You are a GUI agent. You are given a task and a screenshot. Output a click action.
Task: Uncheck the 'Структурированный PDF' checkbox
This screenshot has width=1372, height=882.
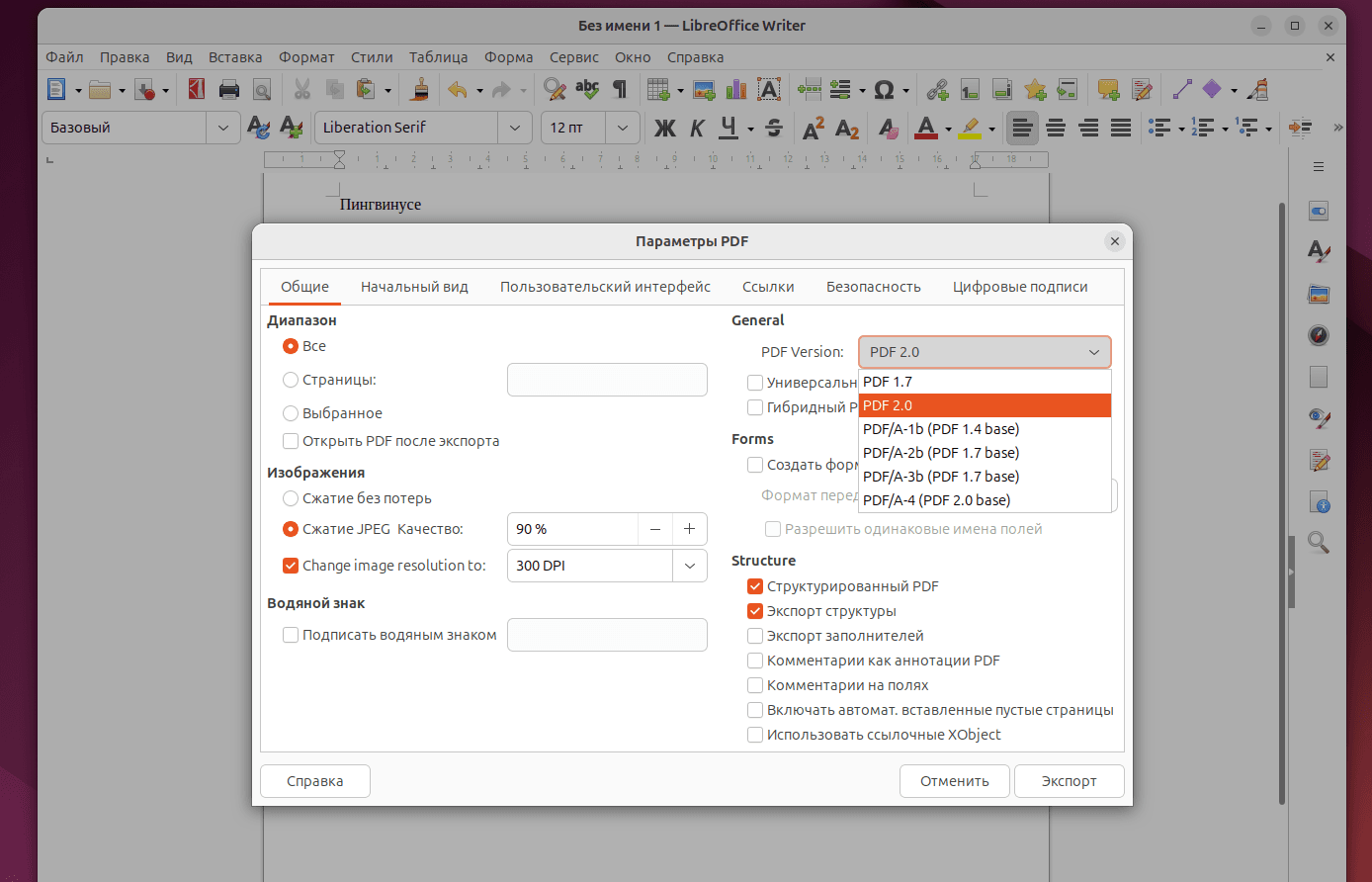[755, 586]
